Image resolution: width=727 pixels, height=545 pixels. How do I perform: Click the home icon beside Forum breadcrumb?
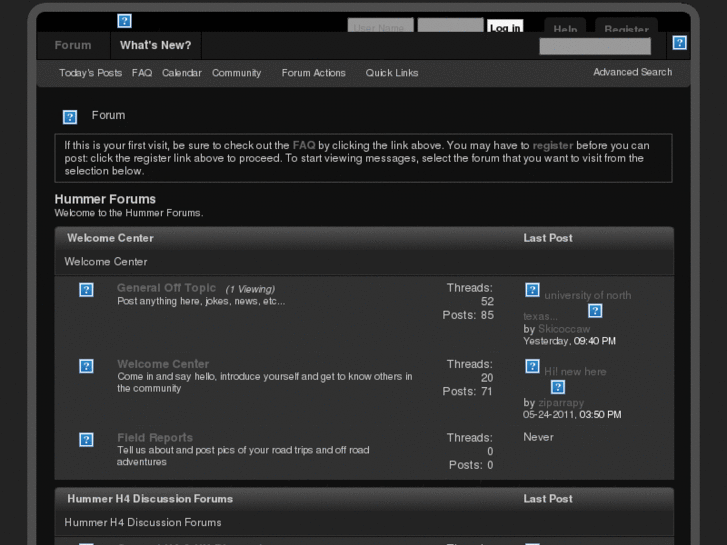tap(70, 117)
